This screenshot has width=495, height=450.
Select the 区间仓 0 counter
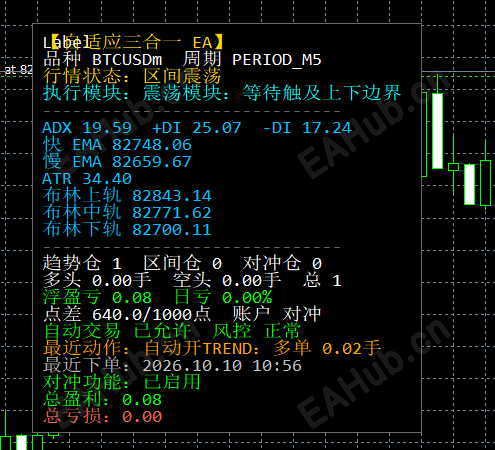[x=183, y=263]
